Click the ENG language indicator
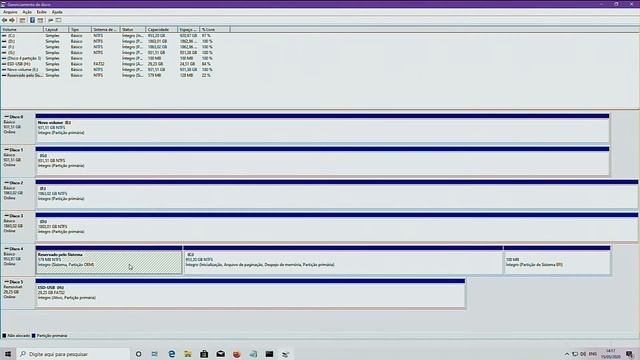 point(593,354)
